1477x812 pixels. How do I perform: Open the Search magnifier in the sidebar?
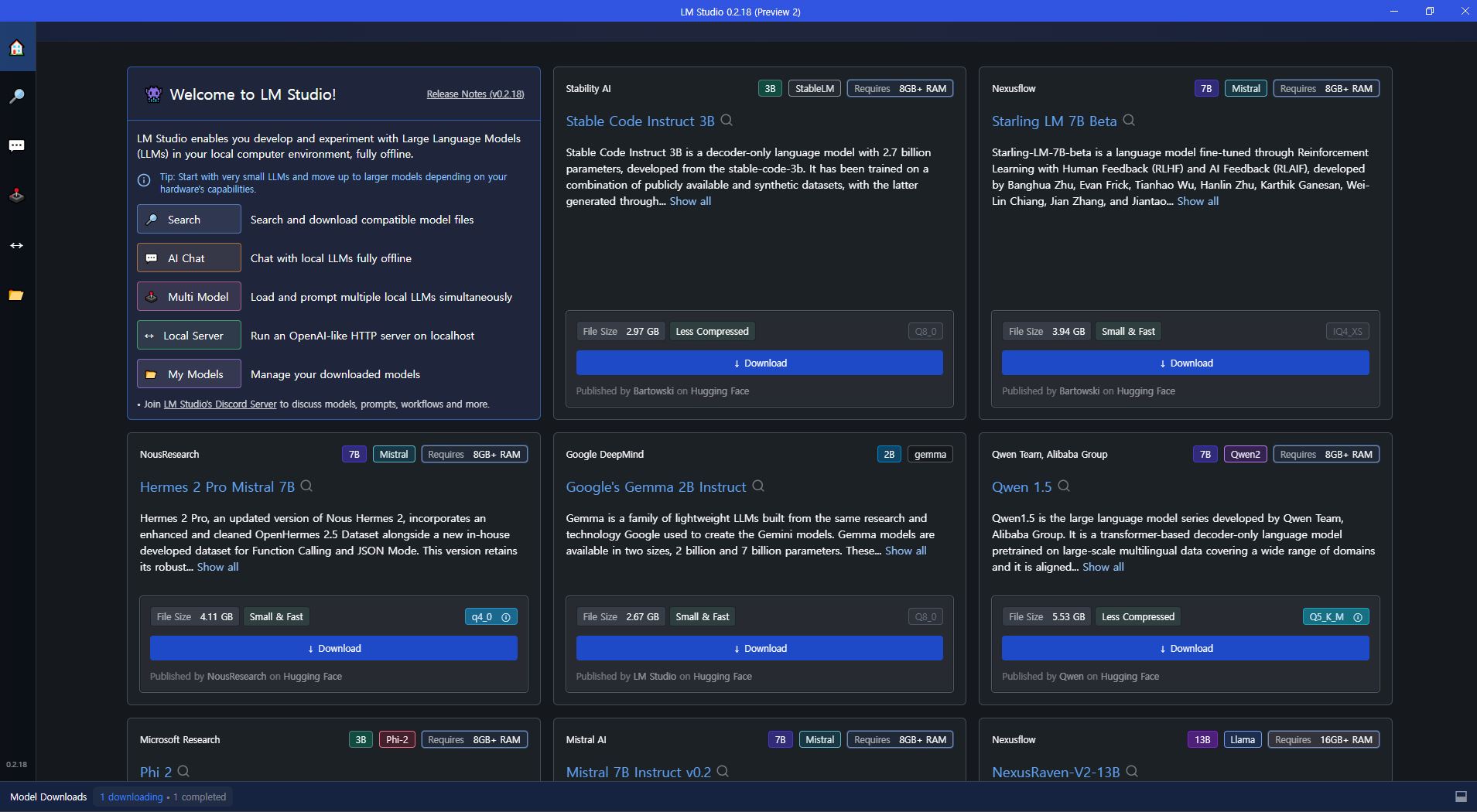16,97
